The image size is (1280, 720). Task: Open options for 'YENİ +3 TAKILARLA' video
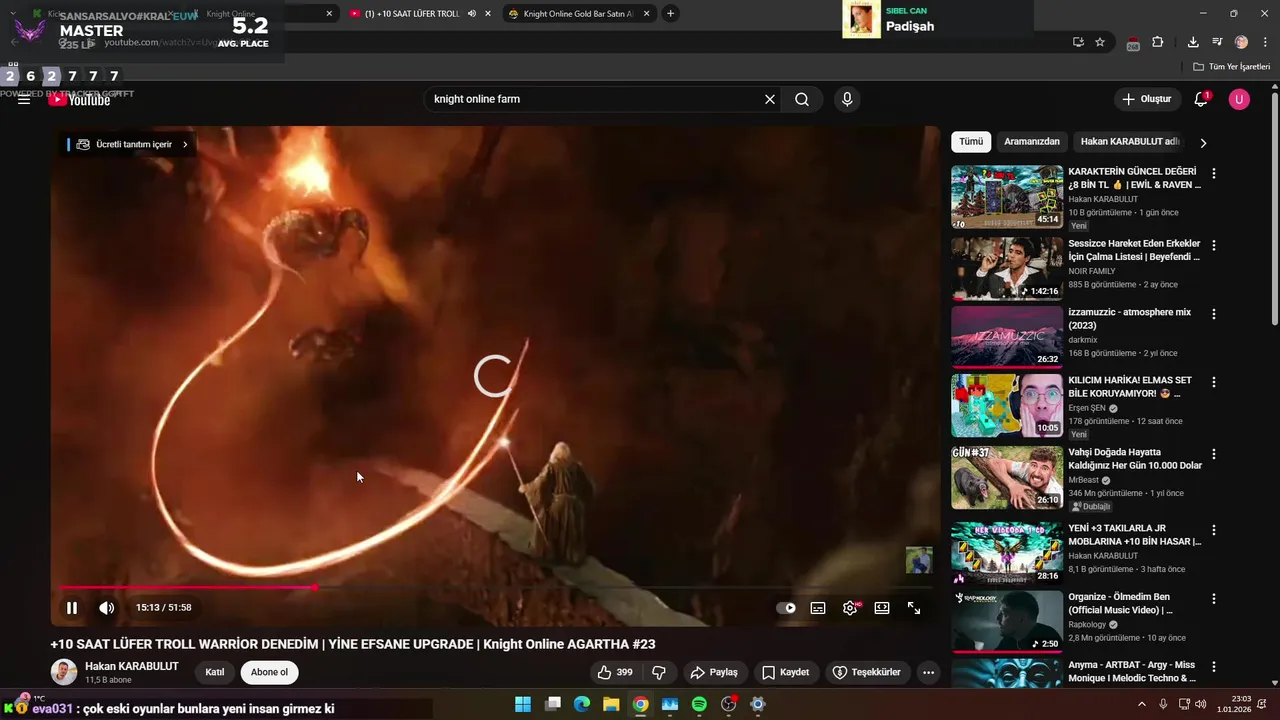click(1214, 530)
